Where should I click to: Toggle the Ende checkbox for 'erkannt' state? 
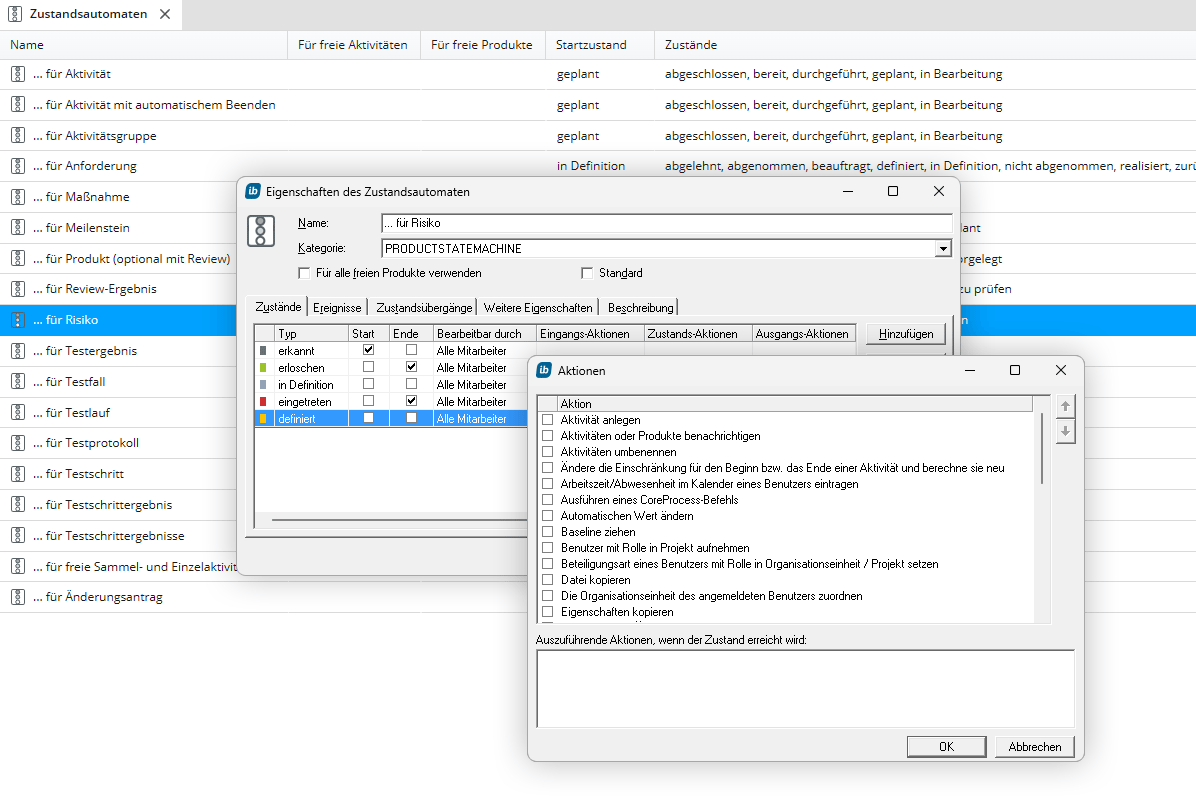(411, 351)
